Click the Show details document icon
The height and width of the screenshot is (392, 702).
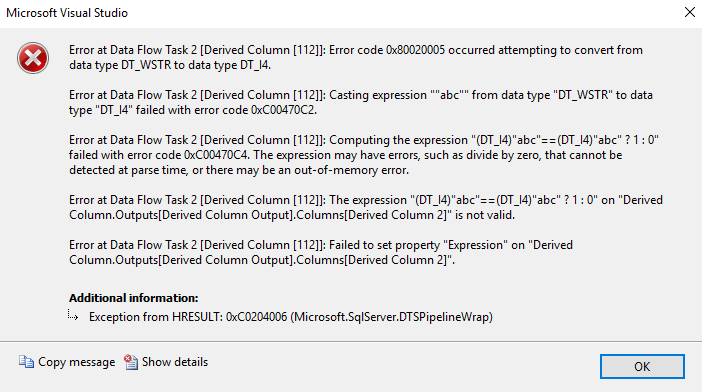click(131, 362)
